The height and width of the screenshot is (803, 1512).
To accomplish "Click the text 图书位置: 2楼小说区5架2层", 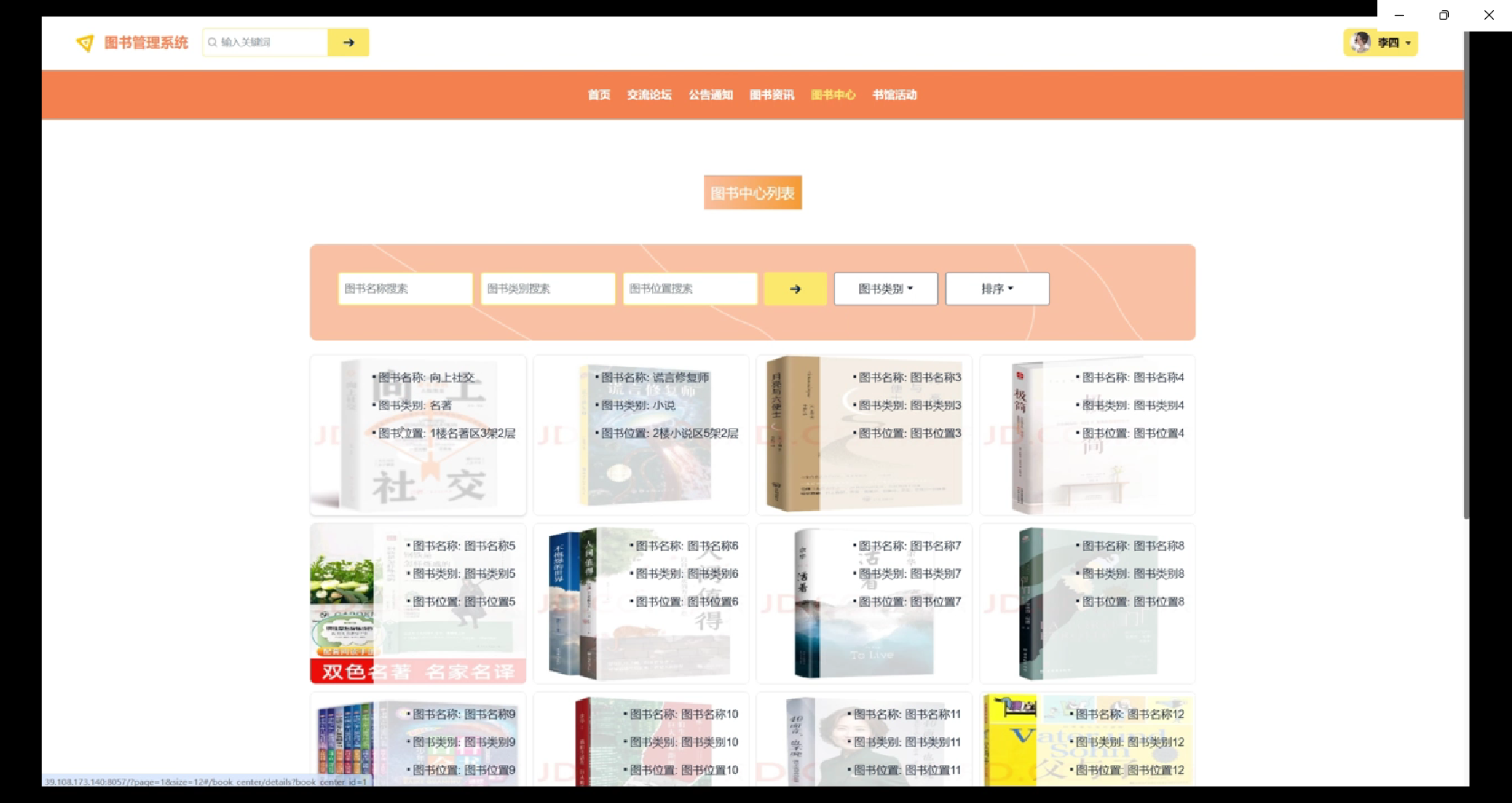I will click(669, 434).
